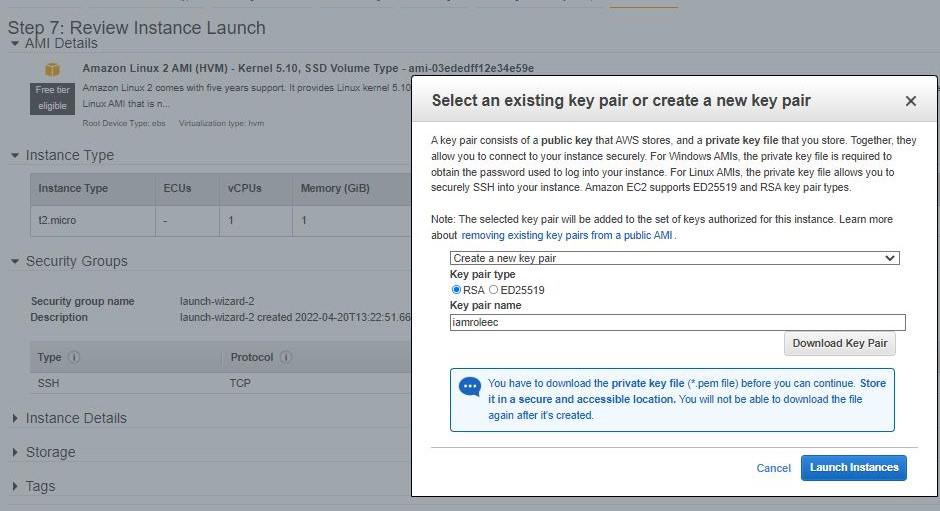Expand the Tags section
The width and height of the screenshot is (940, 511).
(x=15, y=486)
